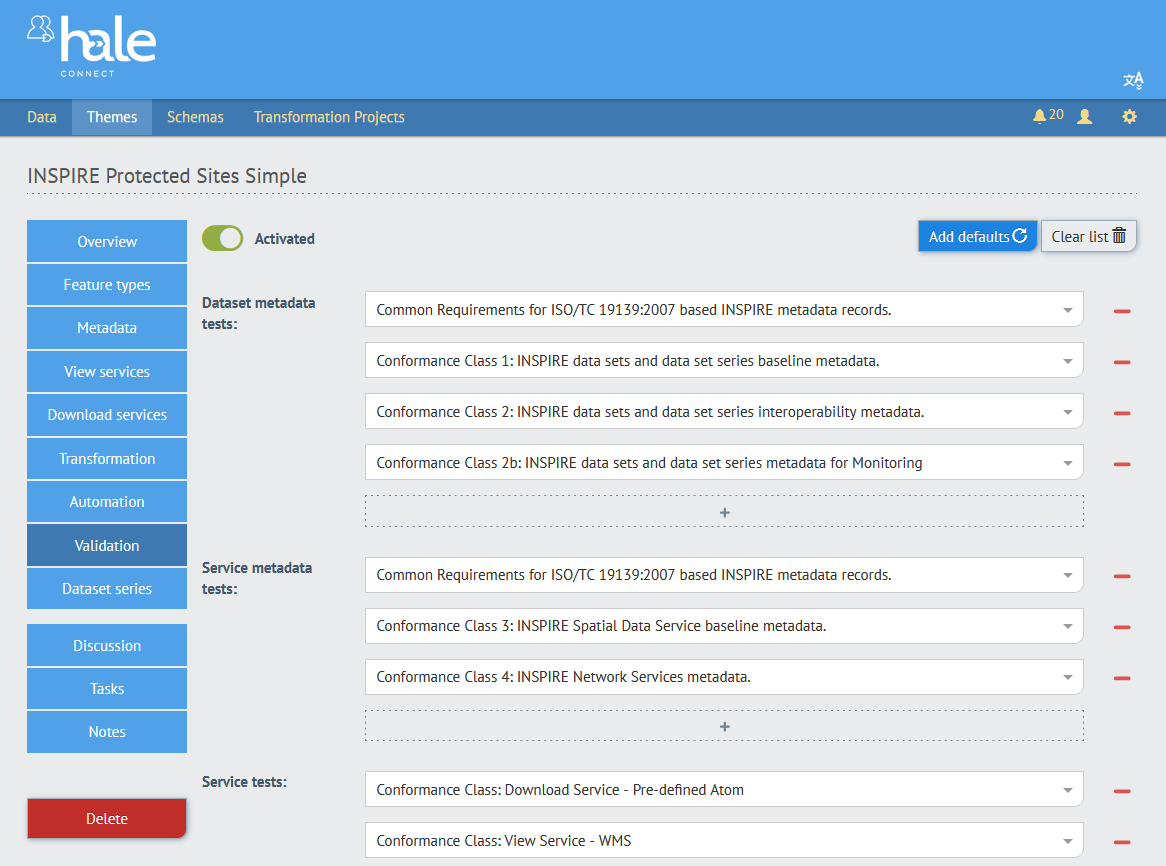Open the Discussion tab

107,645
